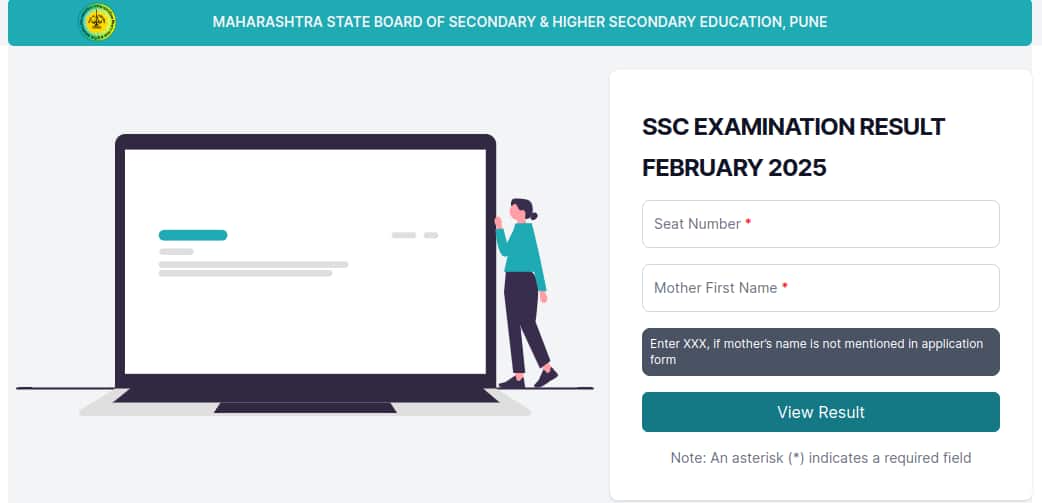Click the laptop base keyboard illustration

305,403
